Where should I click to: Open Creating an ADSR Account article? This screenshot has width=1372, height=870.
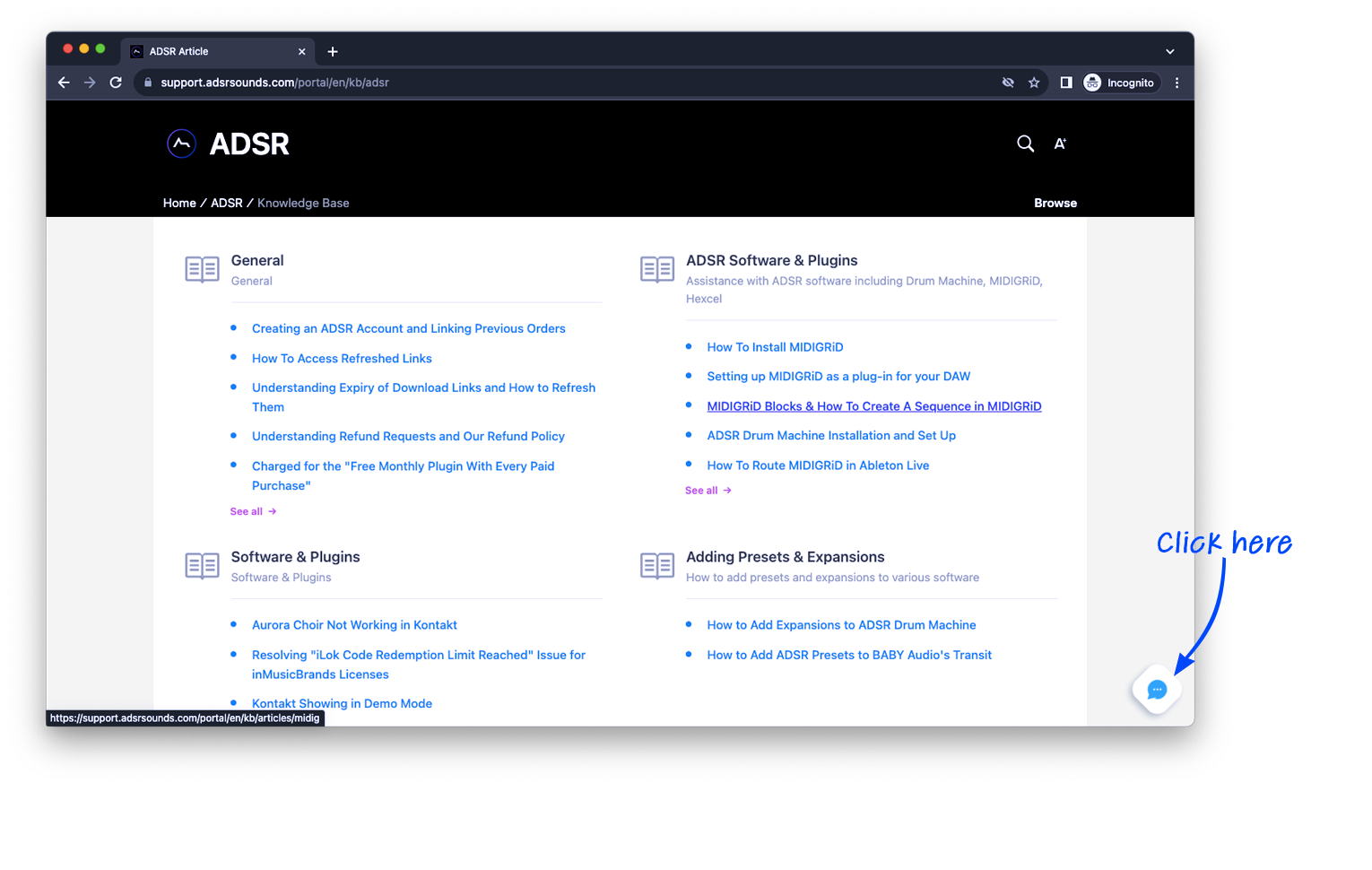[x=408, y=328]
